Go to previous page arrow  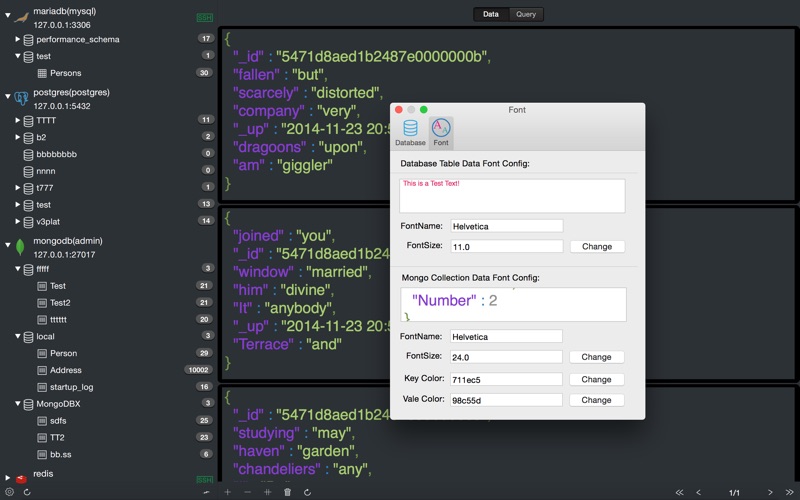pos(698,492)
